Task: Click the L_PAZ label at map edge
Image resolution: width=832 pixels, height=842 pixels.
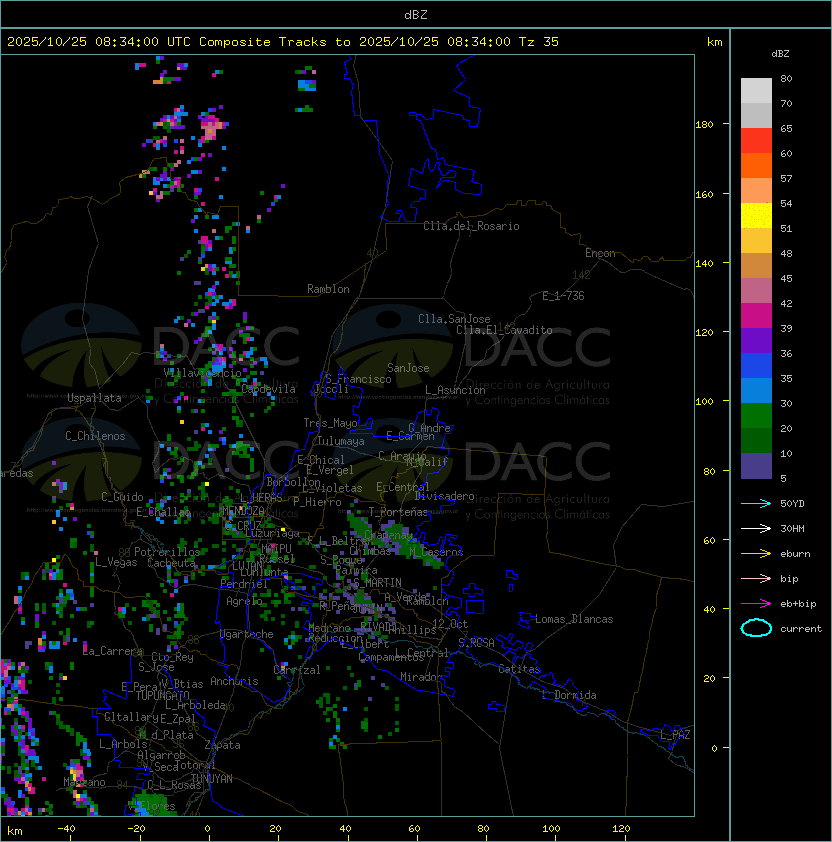Action: click(675, 735)
